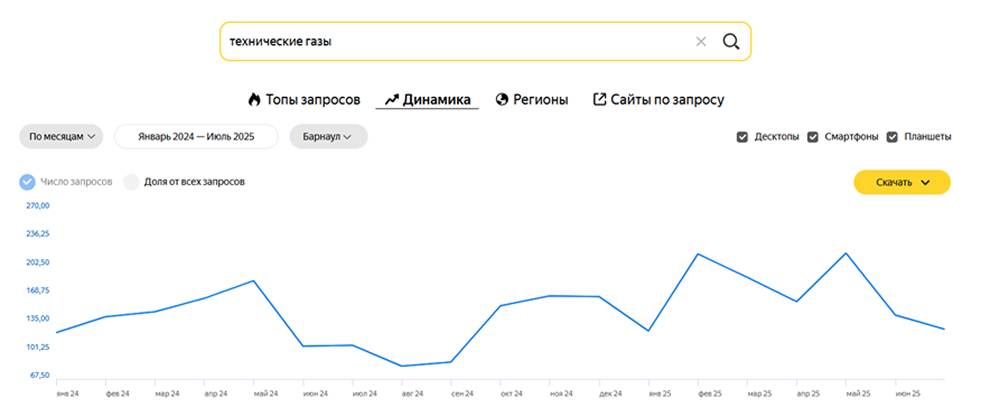This screenshot has width=981, height=413.
Task: Open the Скачать download dropdown
Action: 901,182
